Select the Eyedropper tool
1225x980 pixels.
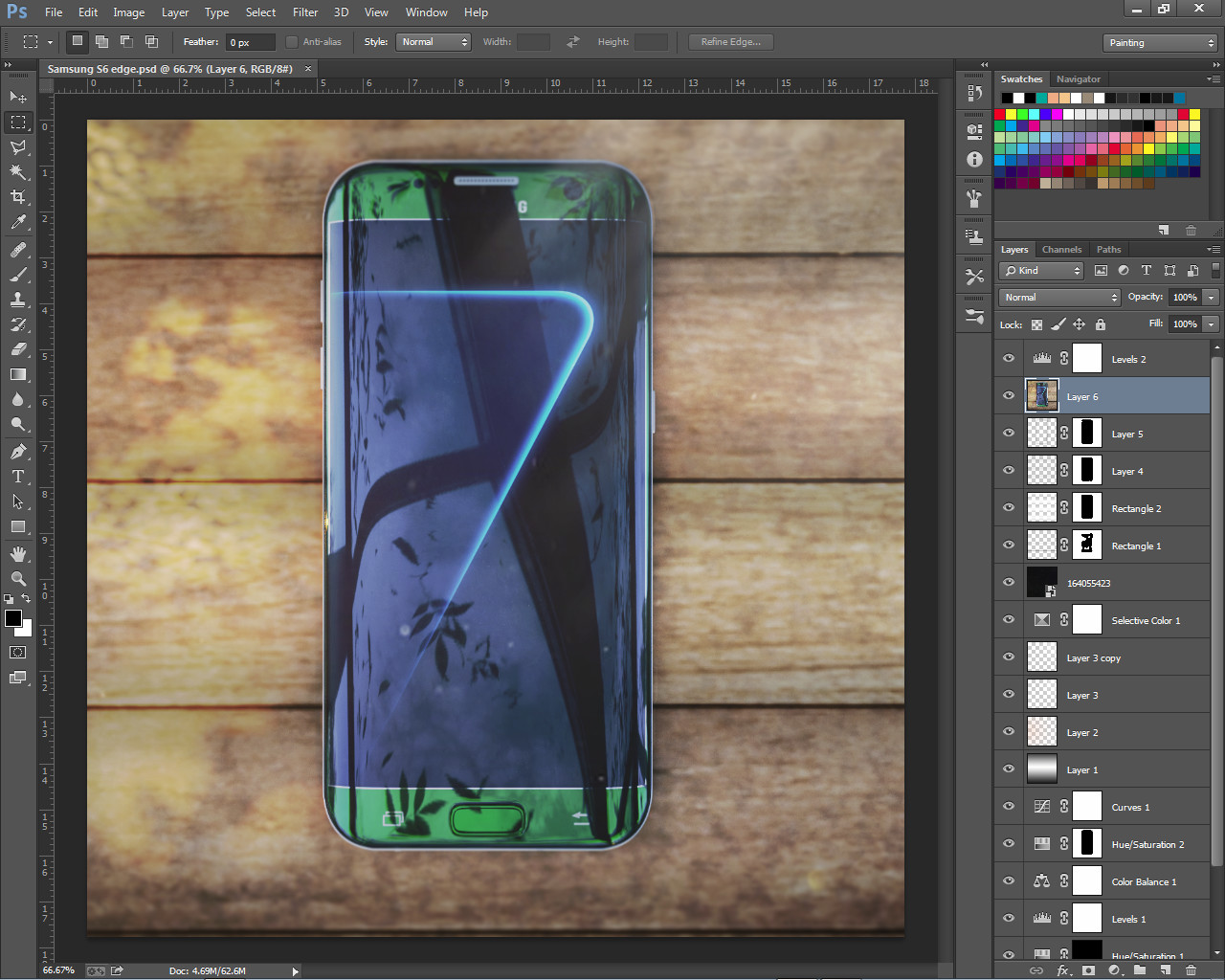tap(18, 222)
